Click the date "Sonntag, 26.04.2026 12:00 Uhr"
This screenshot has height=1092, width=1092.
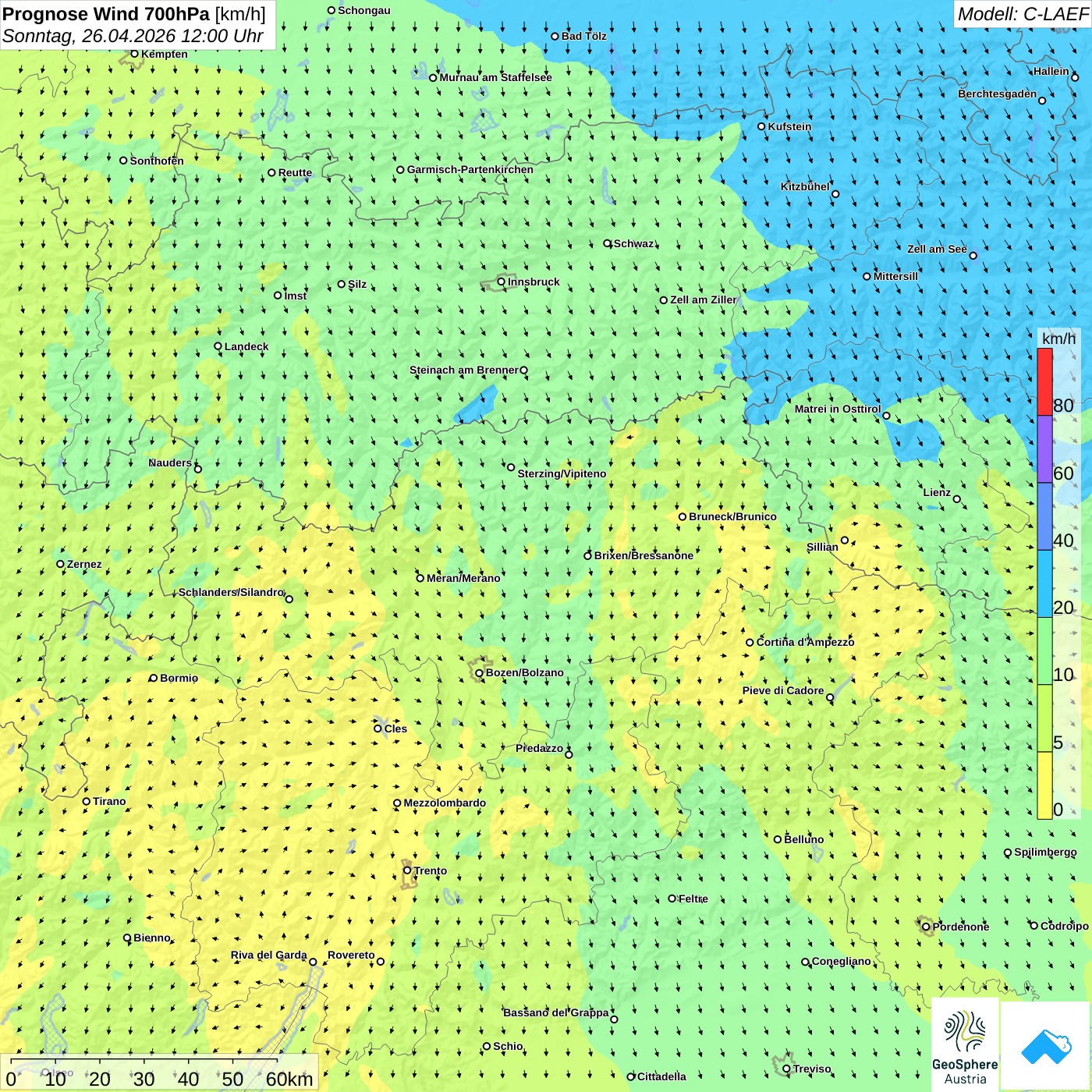[133, 36]
